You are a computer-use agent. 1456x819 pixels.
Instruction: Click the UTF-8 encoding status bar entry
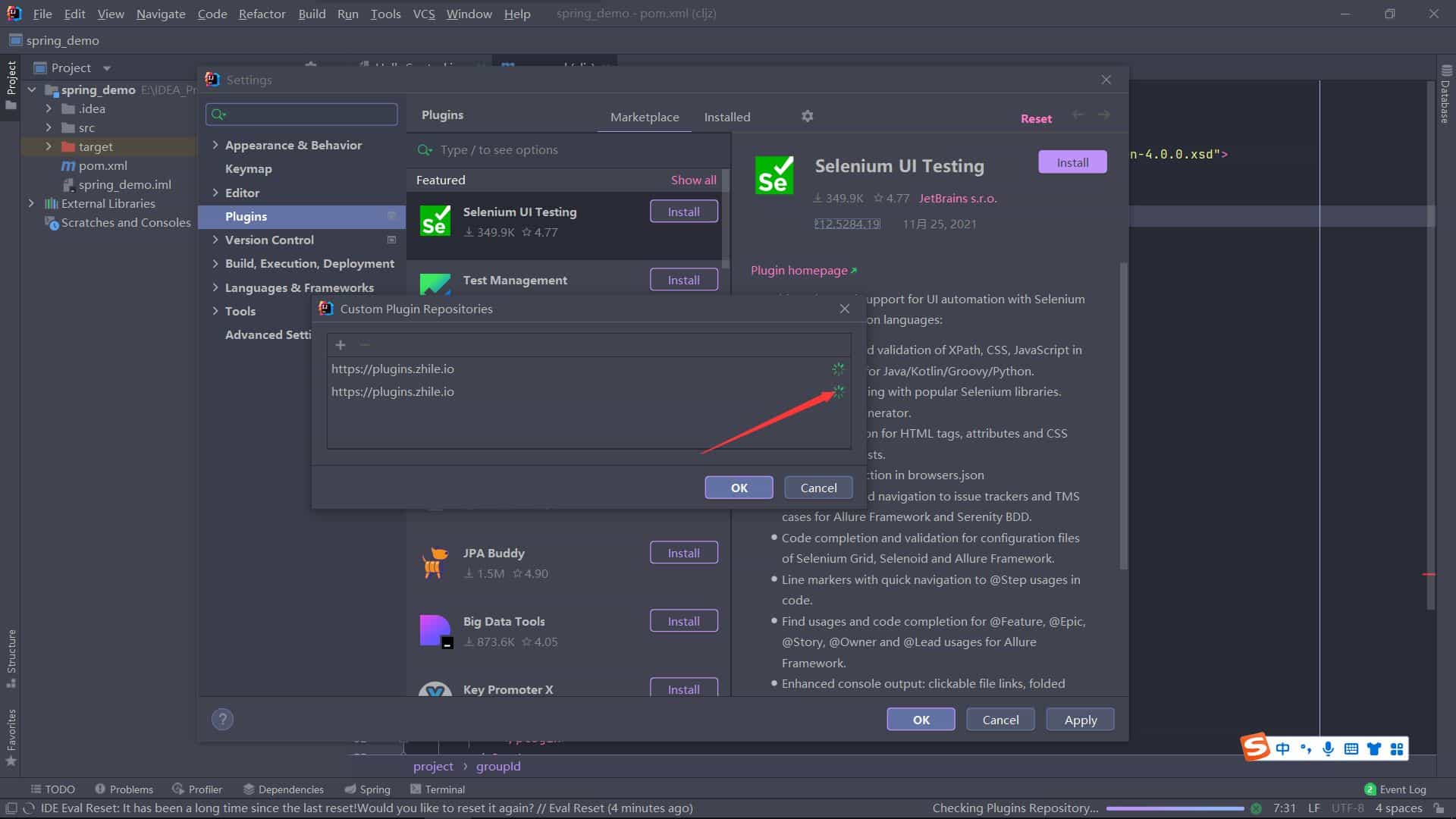click(1347, 808)
